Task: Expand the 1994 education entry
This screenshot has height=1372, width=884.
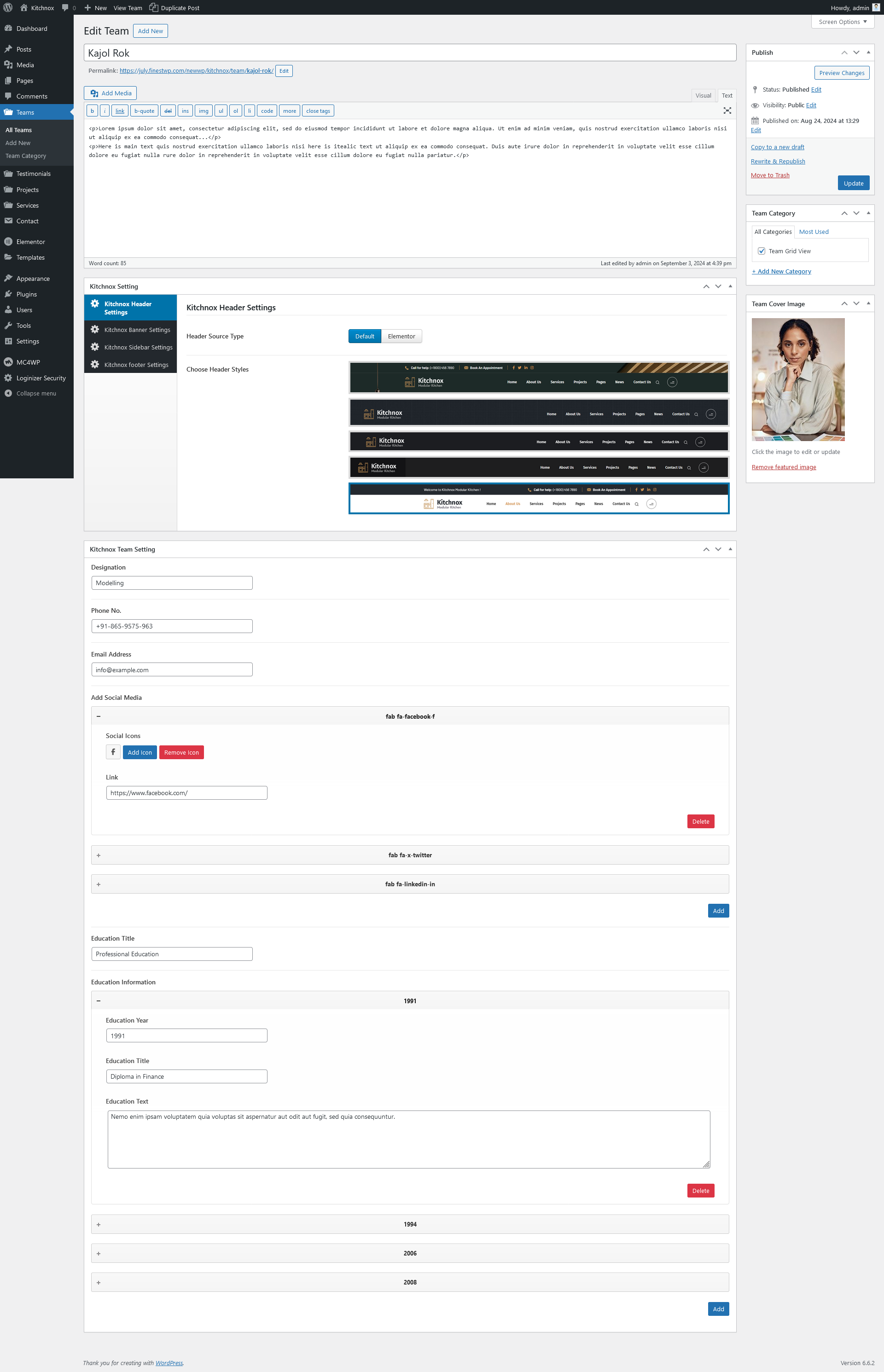Action: pos(409,1224)
